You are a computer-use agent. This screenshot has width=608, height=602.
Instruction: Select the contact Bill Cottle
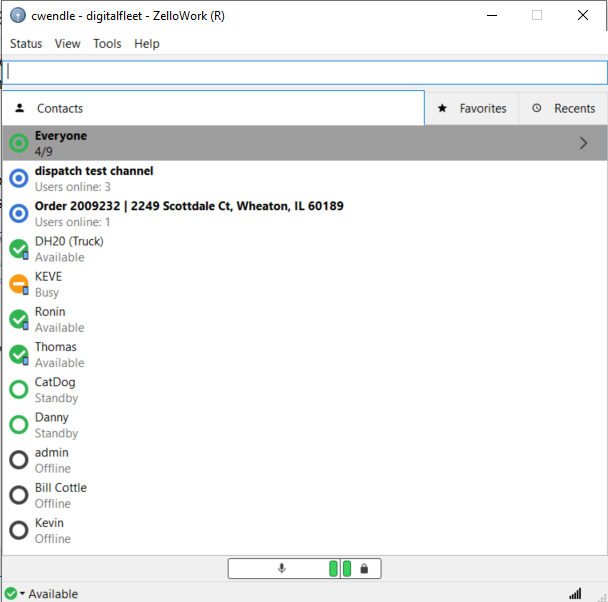point(61,488)
